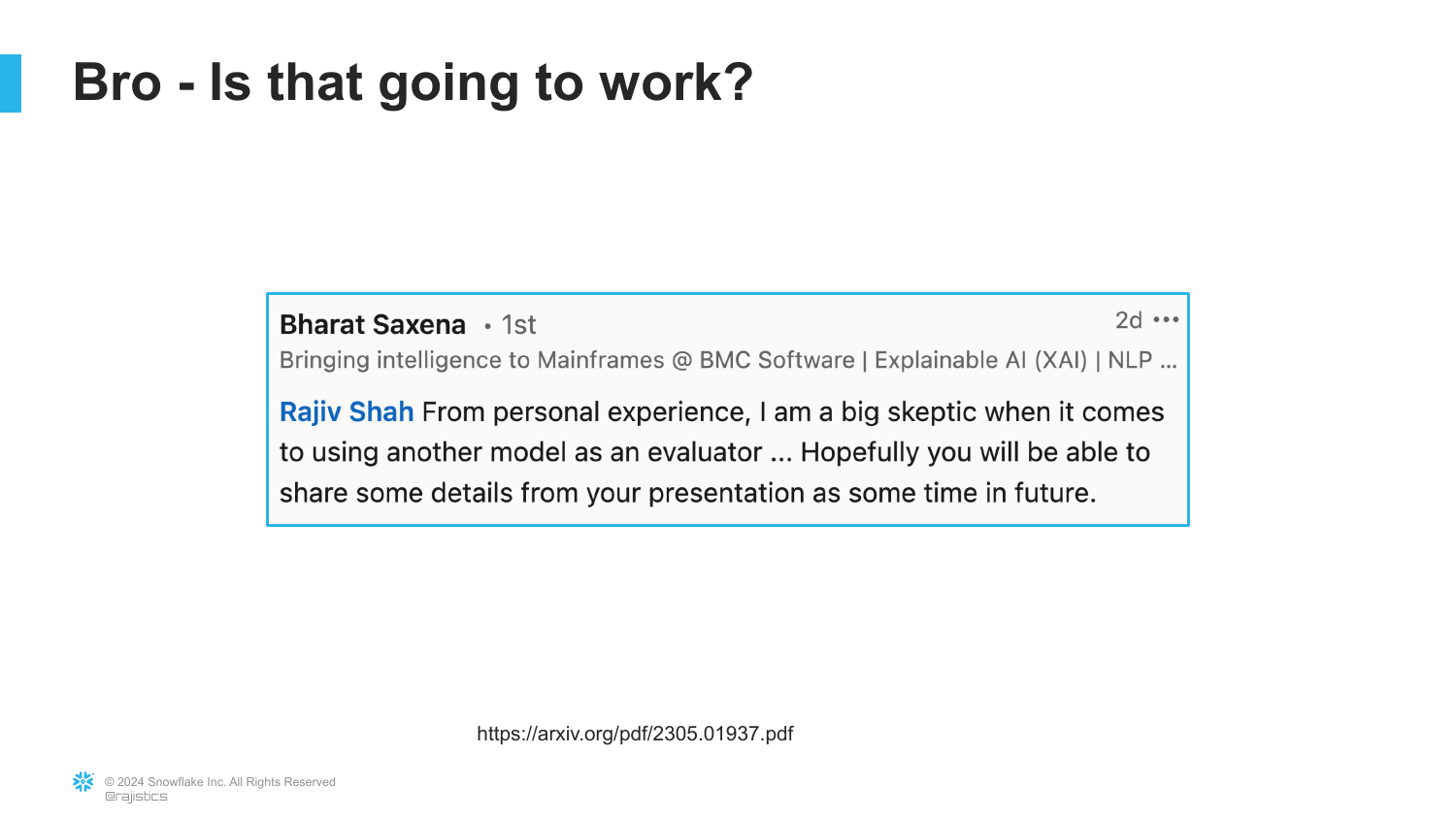
Task: Click the word "evaluator" in the comment
Action: [705, 452]
